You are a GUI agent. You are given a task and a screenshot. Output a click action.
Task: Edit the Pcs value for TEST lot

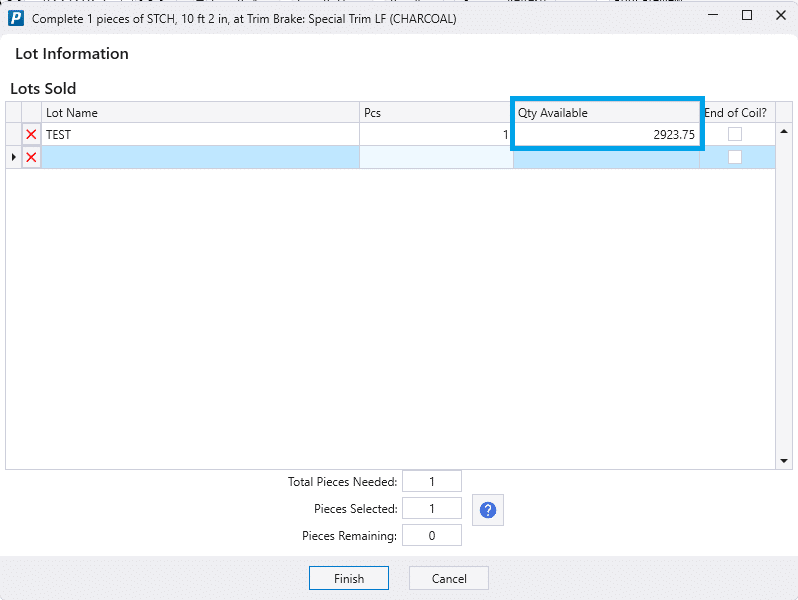[x=436, y=134]
